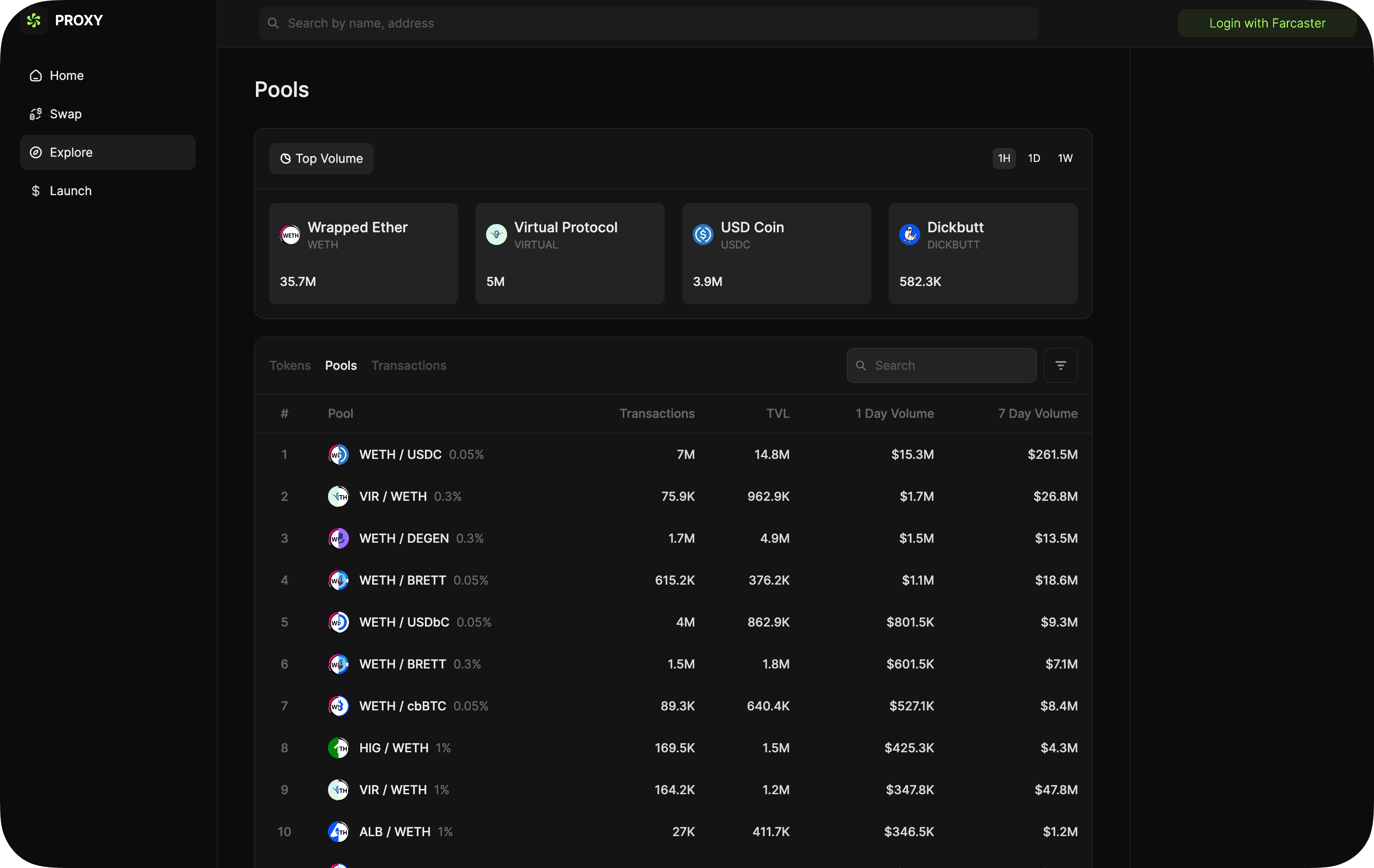Open the USD Coin card
1374x868 pixels.
pyautogui.click(x=777, y=254)
